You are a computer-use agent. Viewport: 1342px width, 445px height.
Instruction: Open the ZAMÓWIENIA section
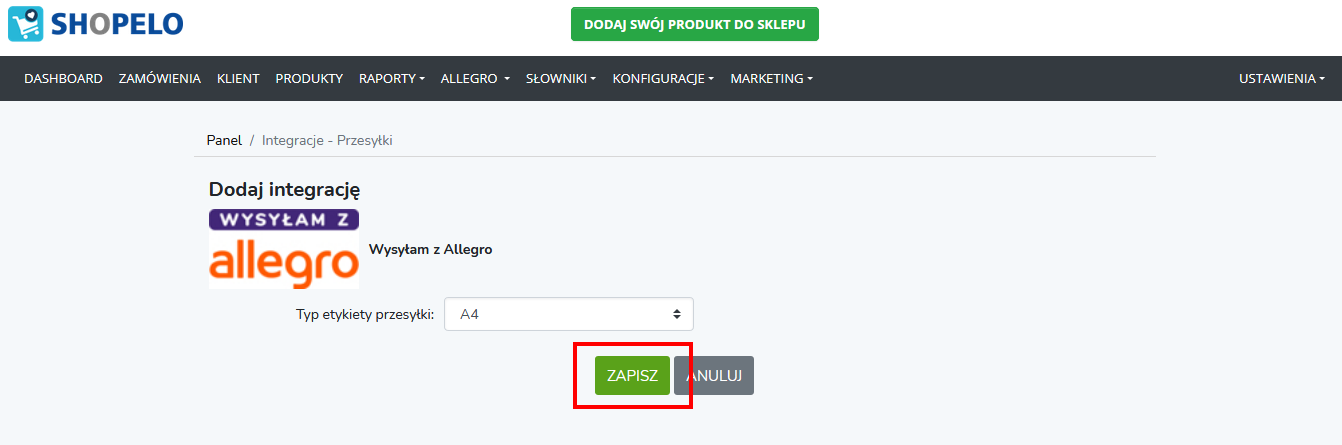160,78
